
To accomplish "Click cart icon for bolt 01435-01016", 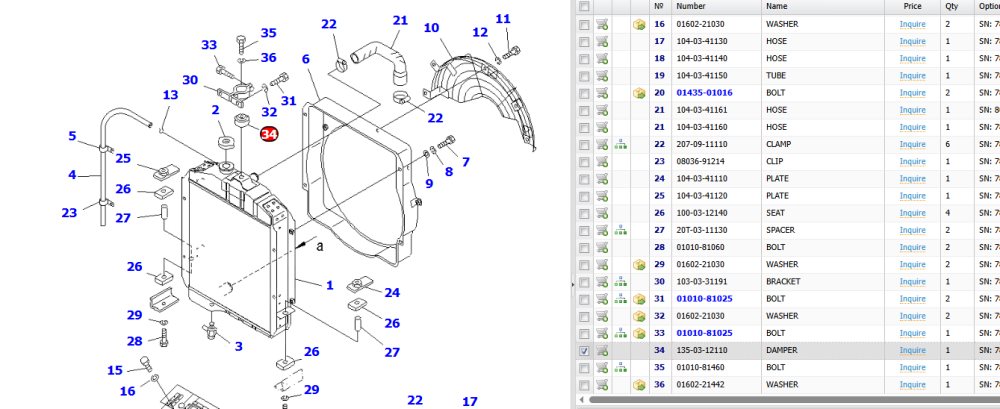I will [x=602, y=93].
